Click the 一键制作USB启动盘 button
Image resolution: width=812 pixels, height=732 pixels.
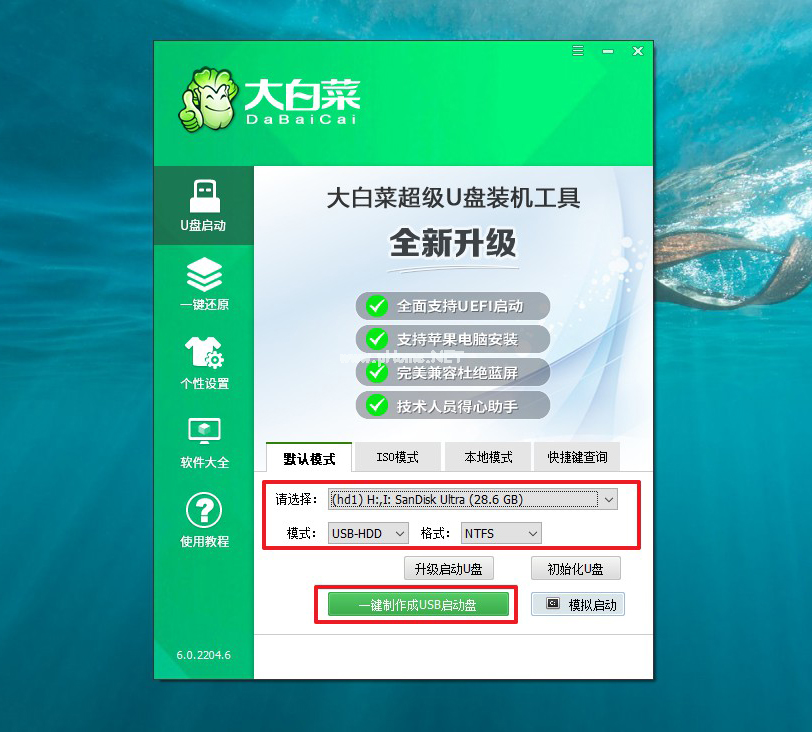pyautogui.click(x=417, y=604)
